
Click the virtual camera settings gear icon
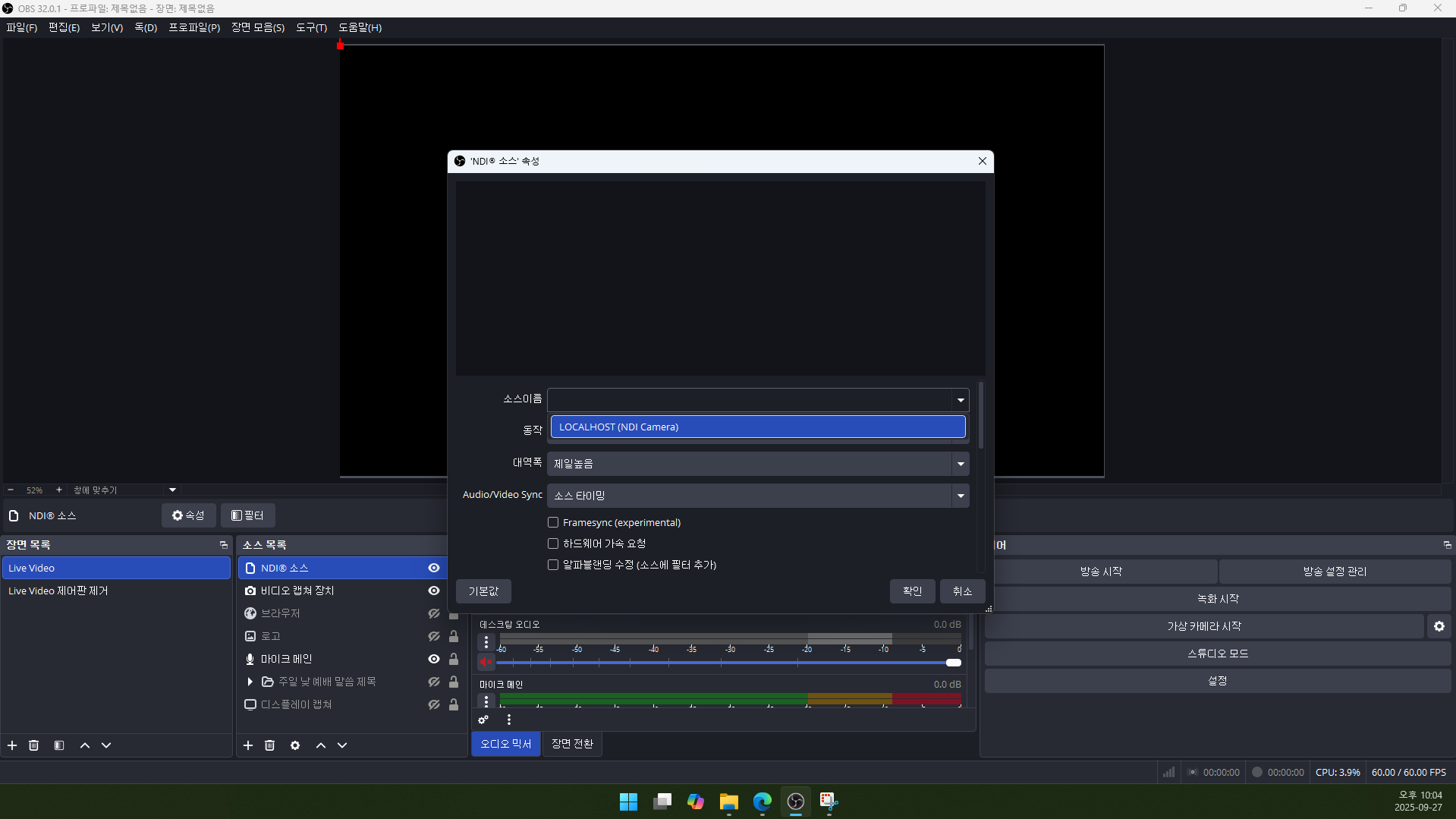click(1439, 626)
